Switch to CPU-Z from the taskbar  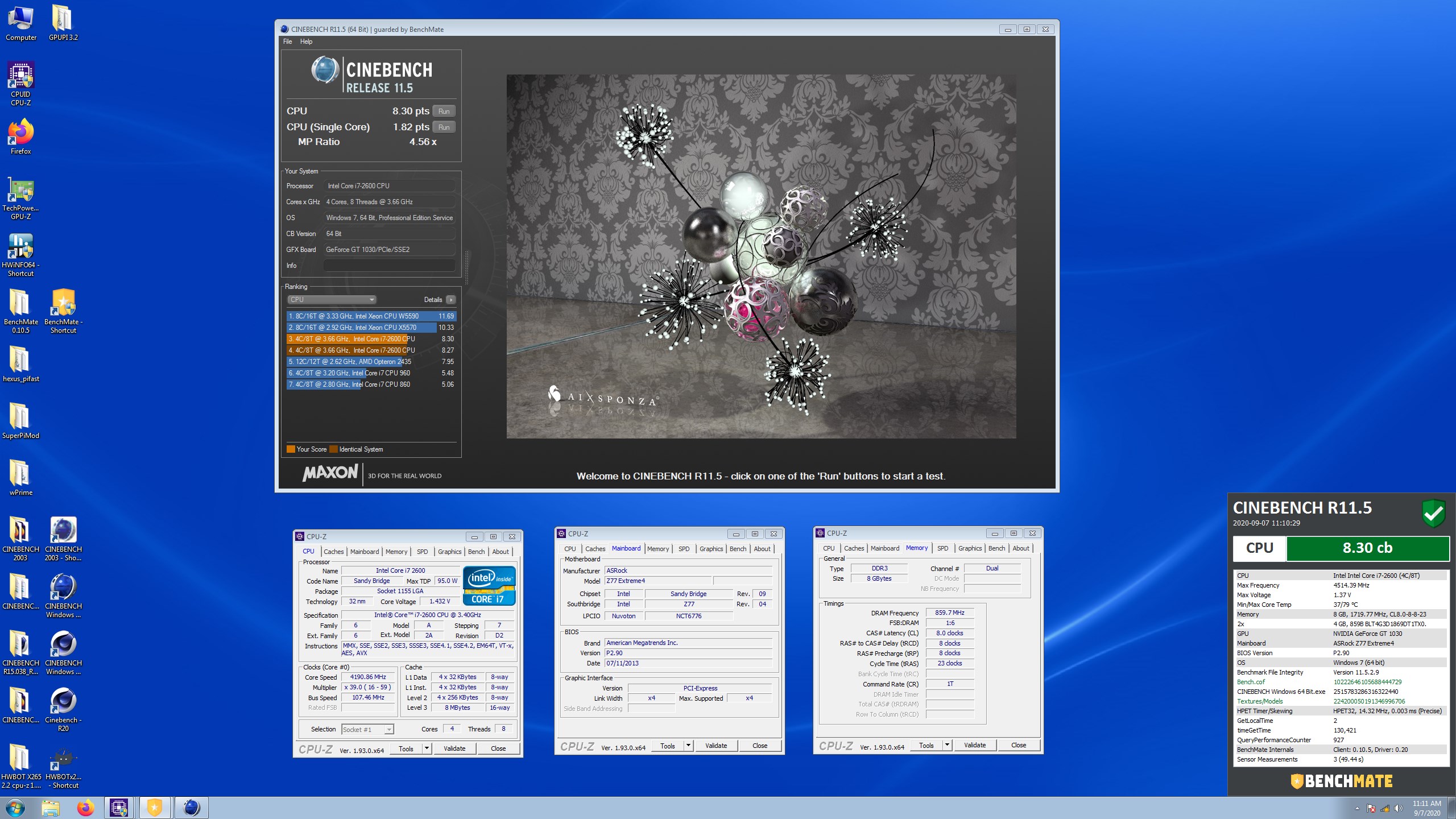point(119,808)
